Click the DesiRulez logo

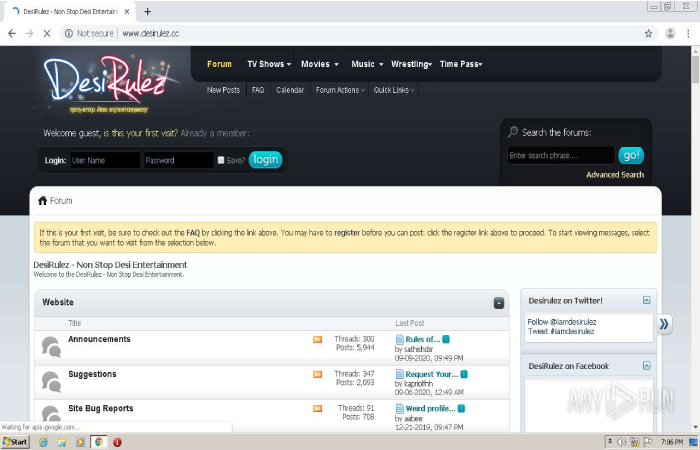[106, 83]
